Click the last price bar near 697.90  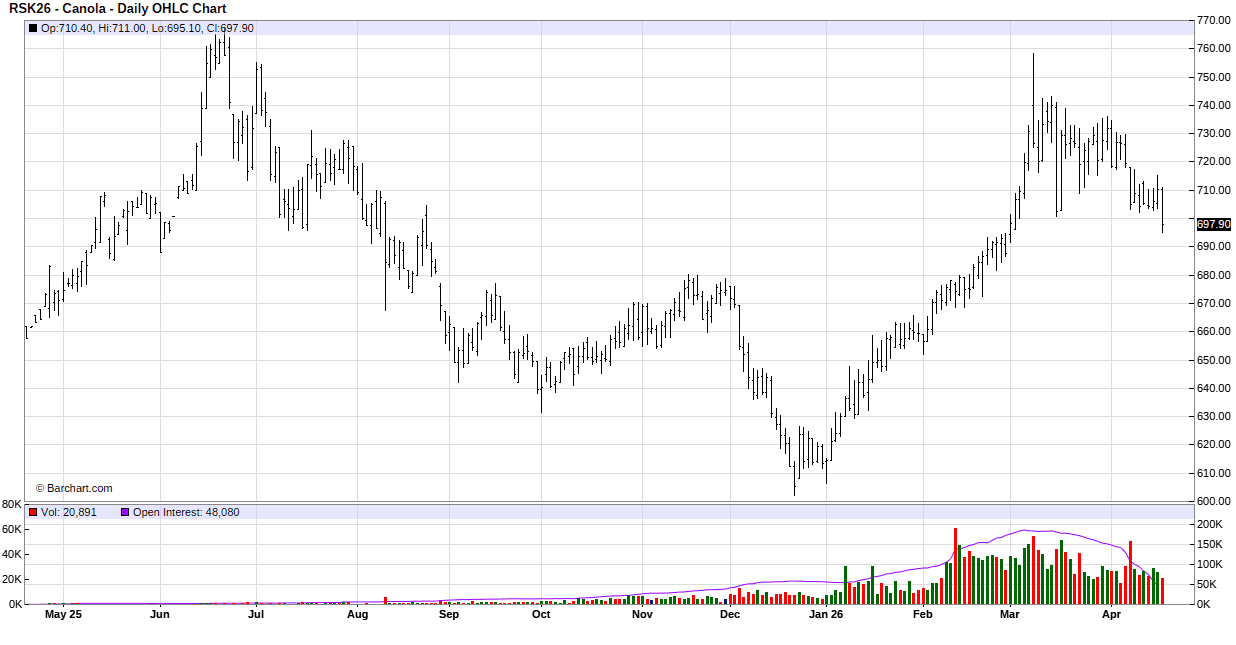point(1162,210)
